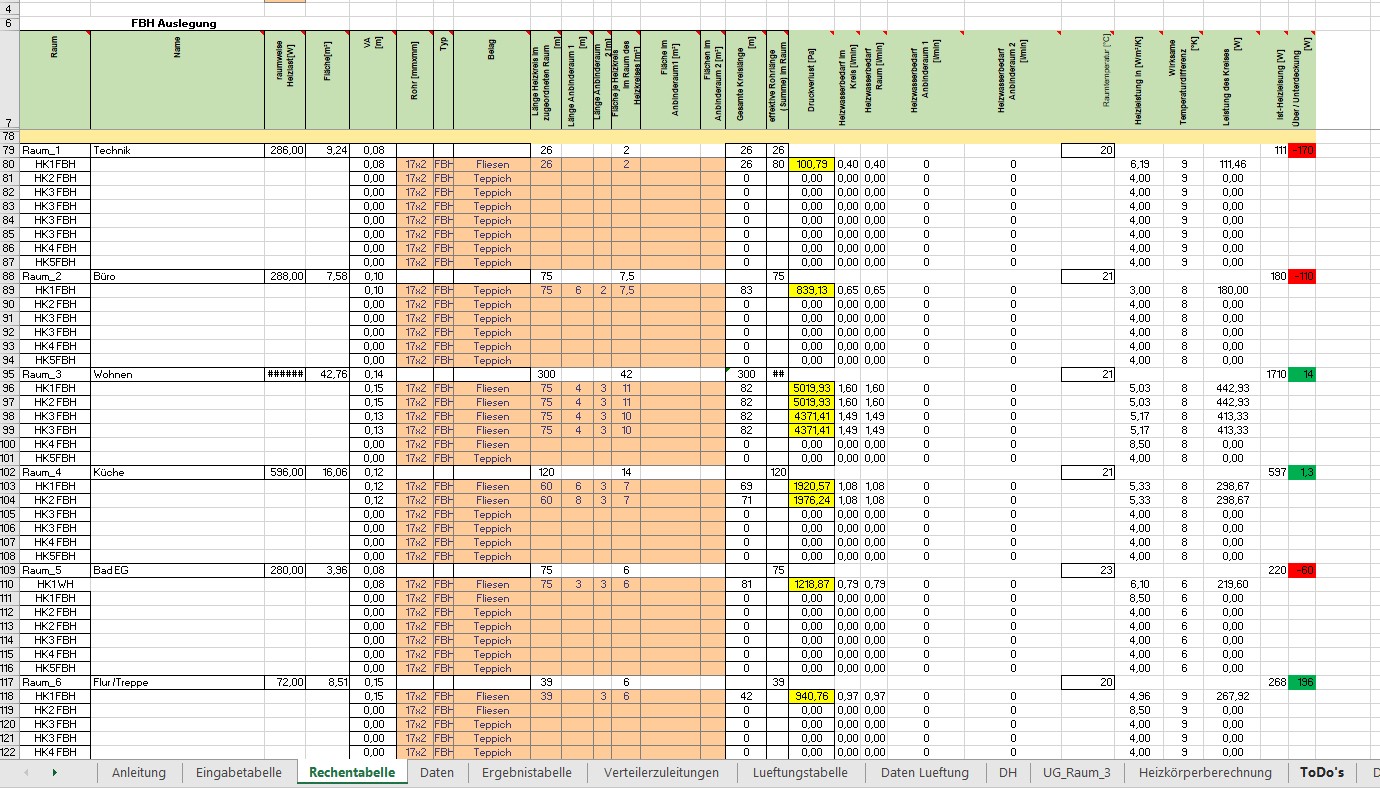The height and width of the screenshot is (788, 1380).
Task: Click the Raum_3 Wohnen name cell
Action: [x=177, y=374]
